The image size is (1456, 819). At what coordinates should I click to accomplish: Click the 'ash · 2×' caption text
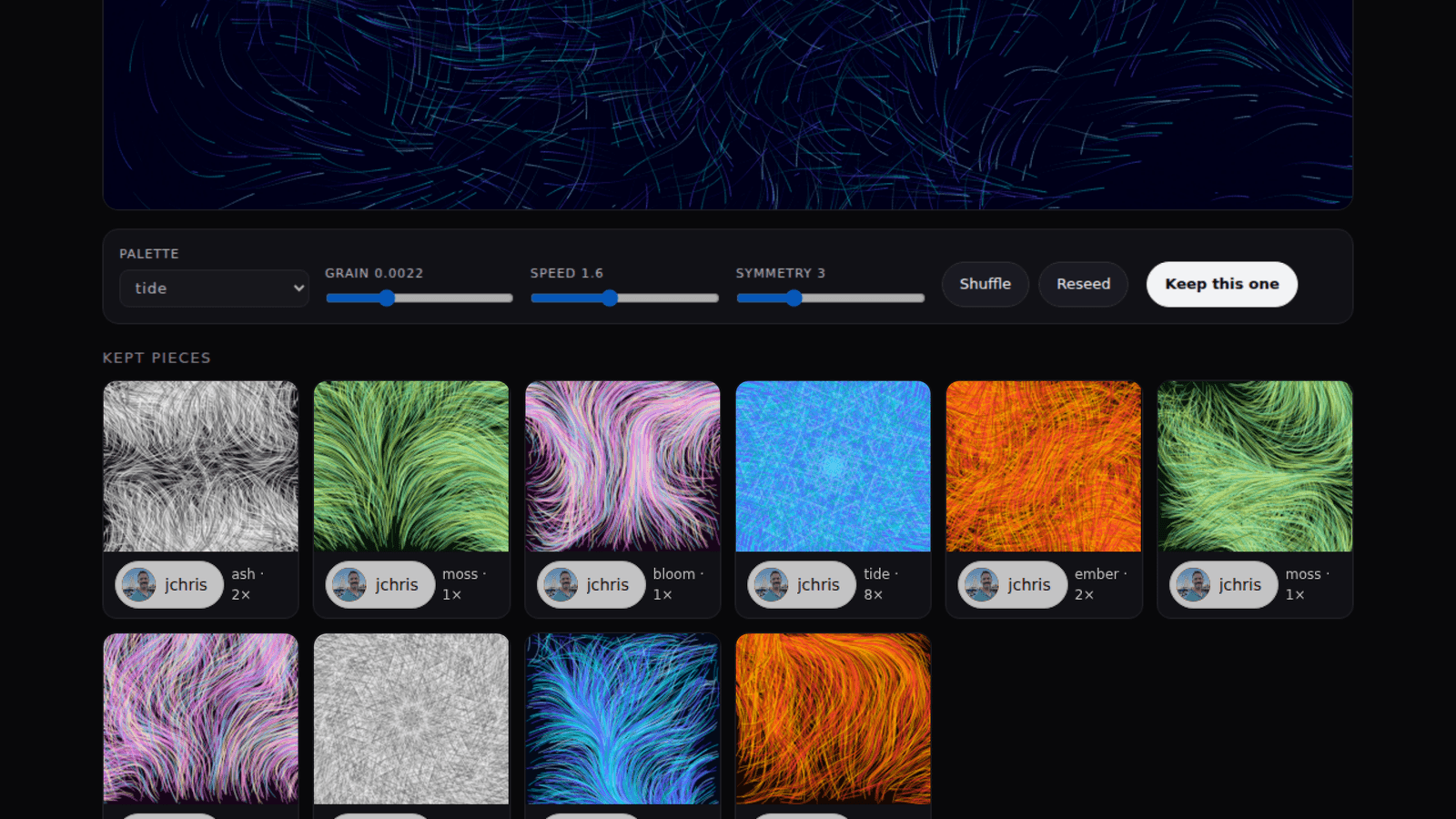[x=248, y=584]
